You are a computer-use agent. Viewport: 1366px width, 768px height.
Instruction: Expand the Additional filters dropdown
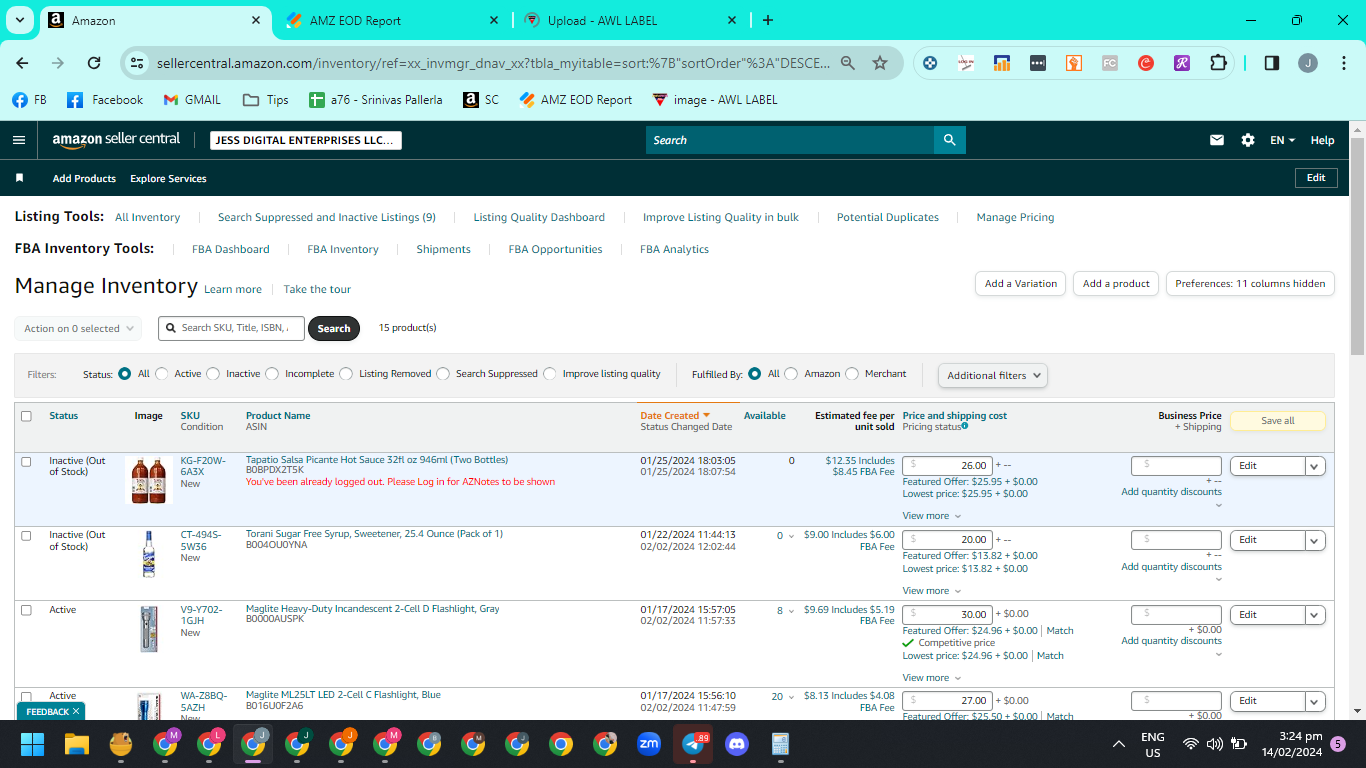point(993,376)
